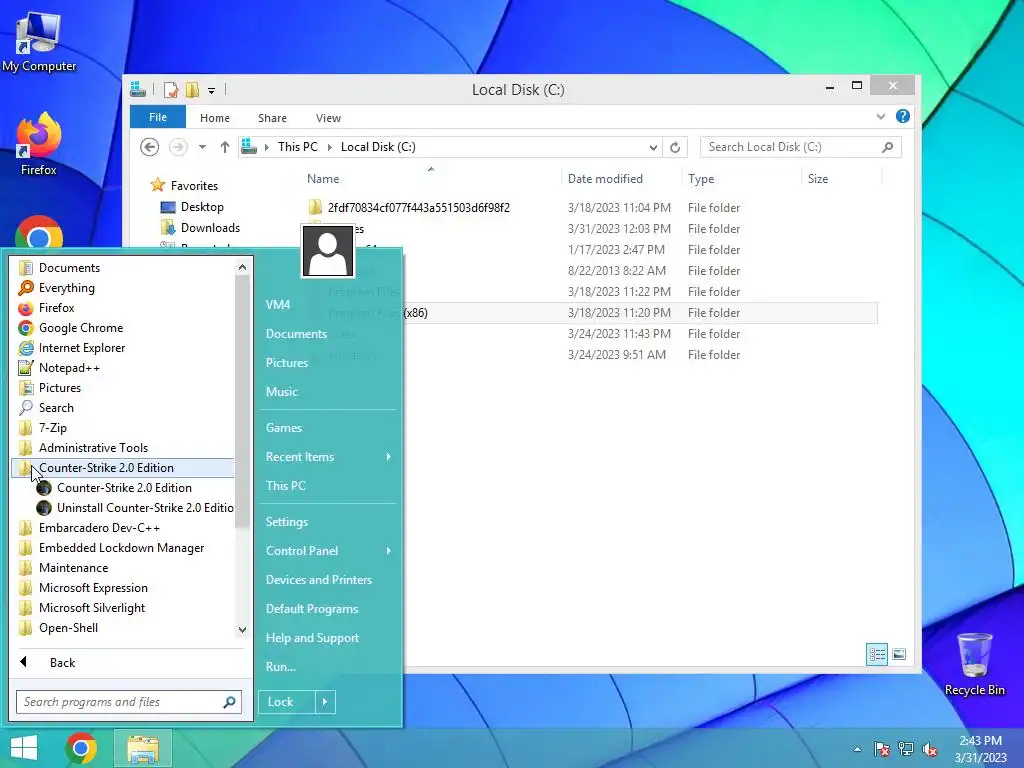Expand Microsoft Silverlight folder
1024x768 pixels.
[x=122, y=608]
